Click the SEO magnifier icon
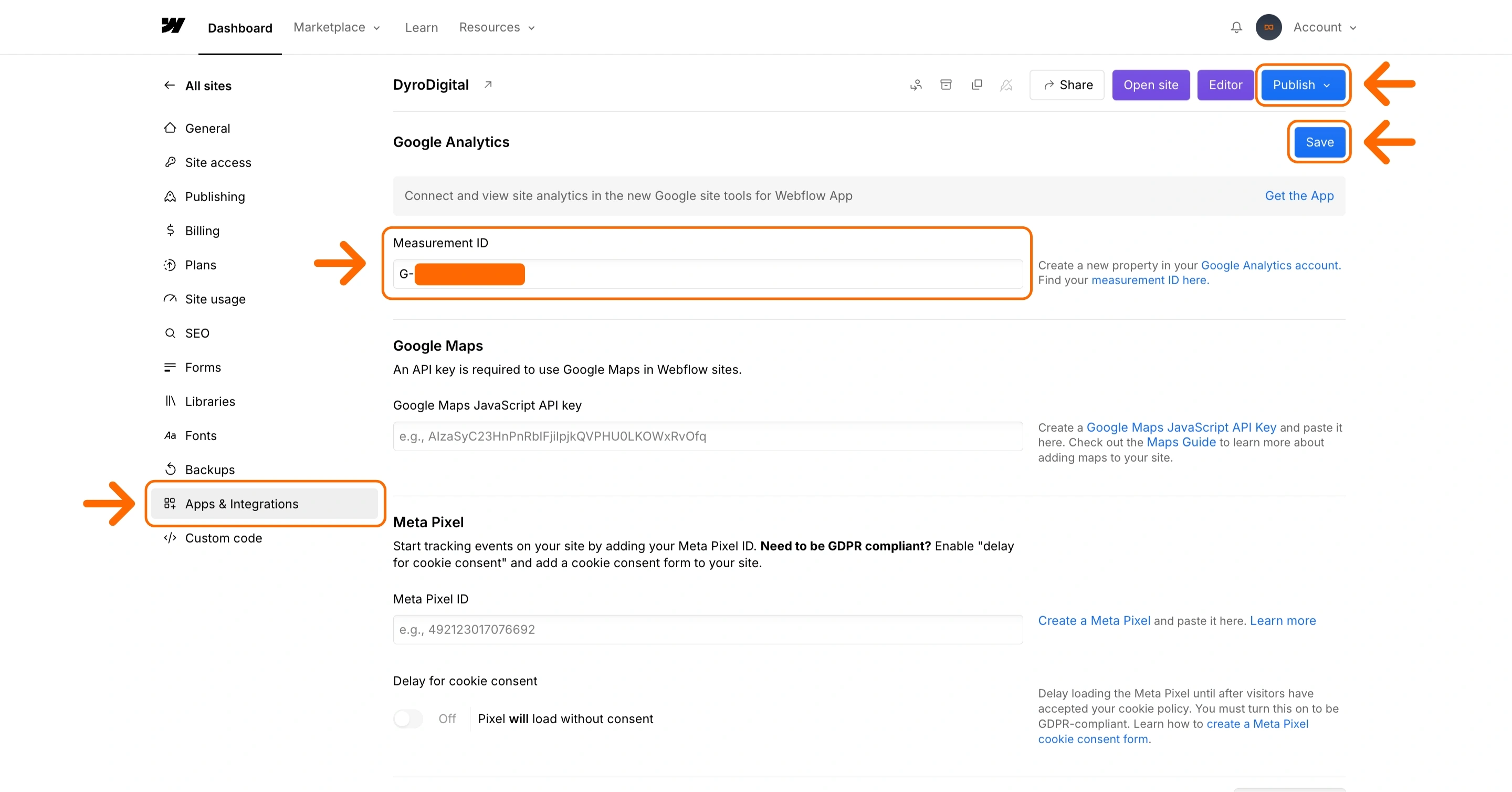This screenshot has width=1512, height=792. click(x=170, y=333)
